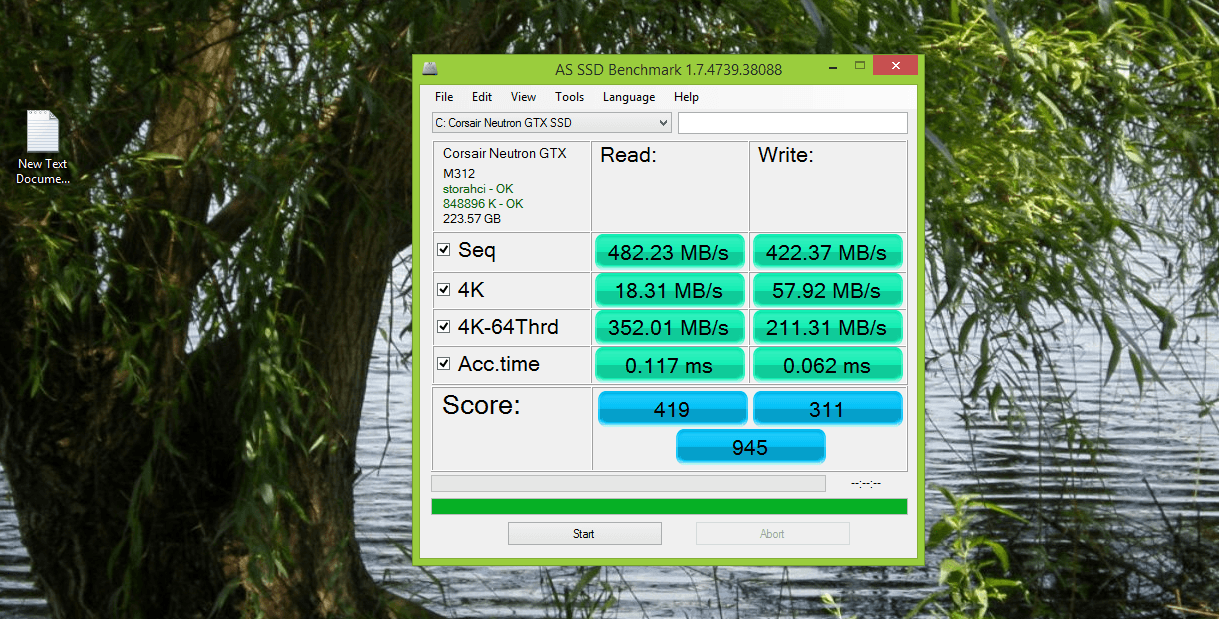The width and height of the screenshot is (1219, 619).
Task: Open the drive selection dropdown
Action: 551,123
